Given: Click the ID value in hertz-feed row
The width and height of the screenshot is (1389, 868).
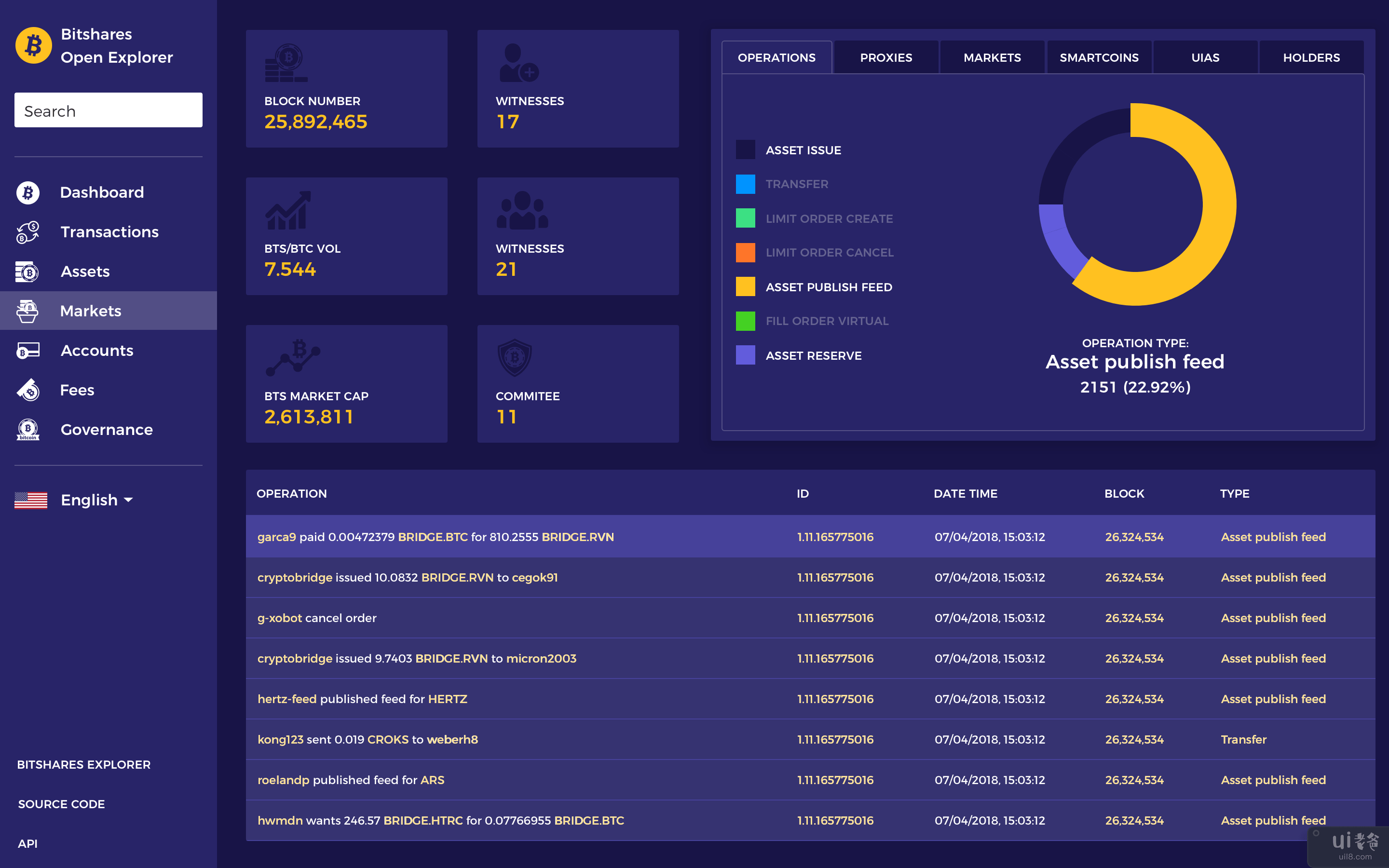Looking at the screenshot, I should 835,699.
